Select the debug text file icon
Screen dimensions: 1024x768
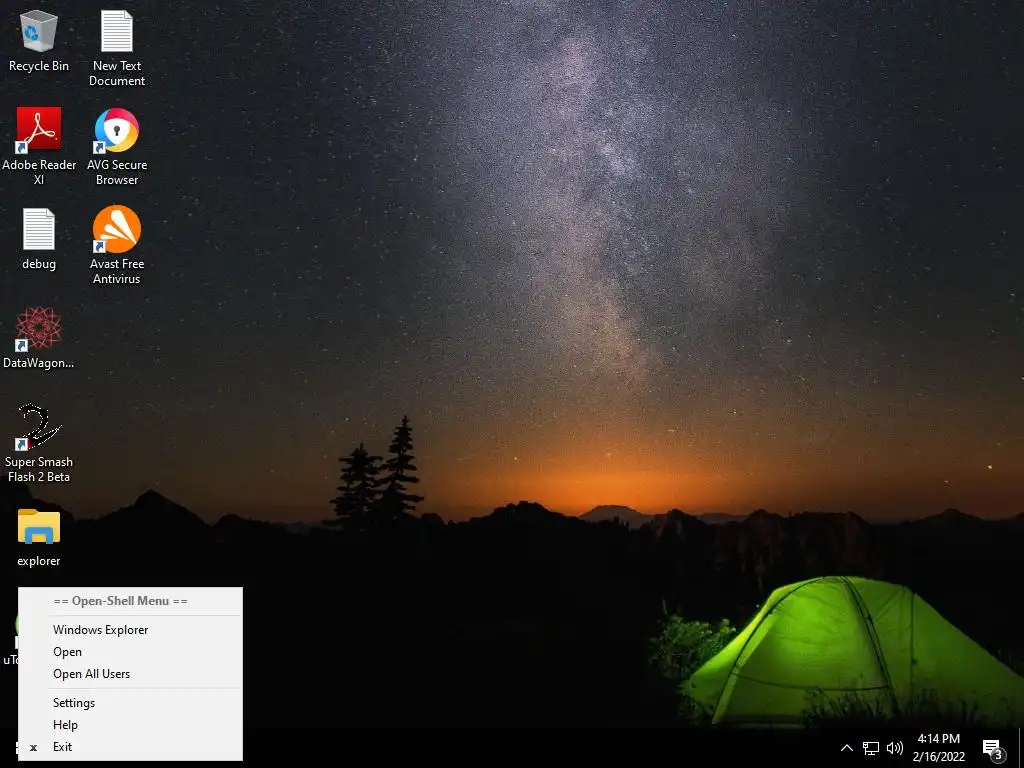39,238
